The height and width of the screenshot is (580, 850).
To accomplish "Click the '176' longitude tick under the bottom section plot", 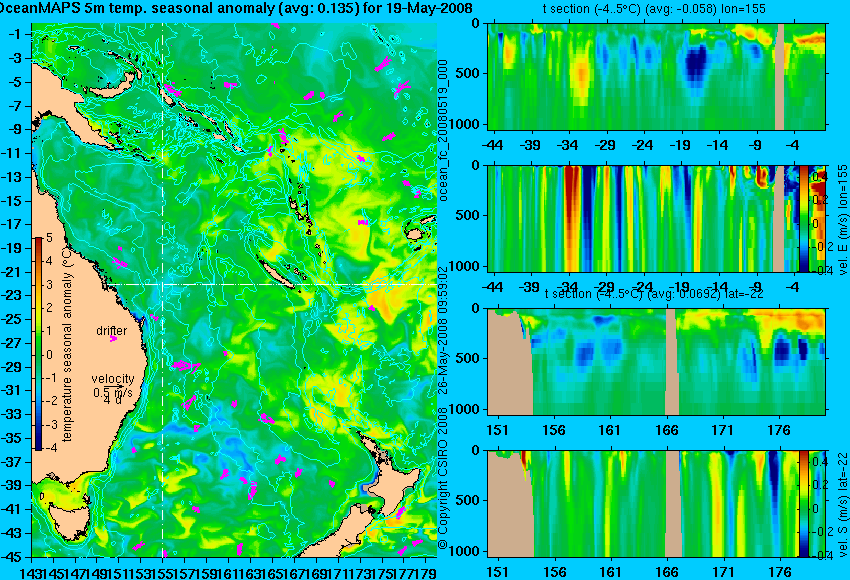I will click(780, 572).
